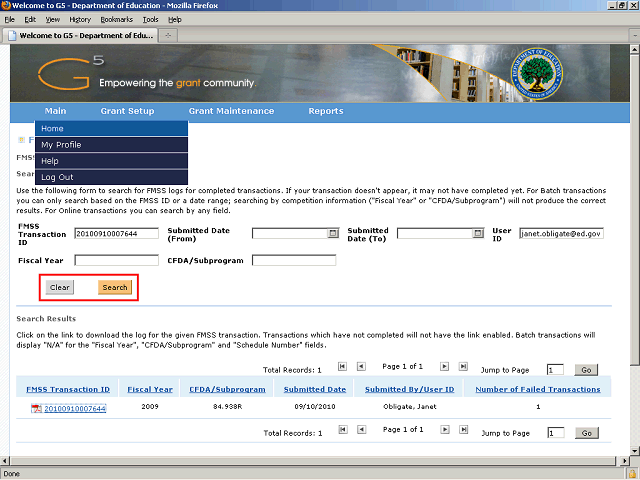Click Obligate, Janet cell in results

409,407
